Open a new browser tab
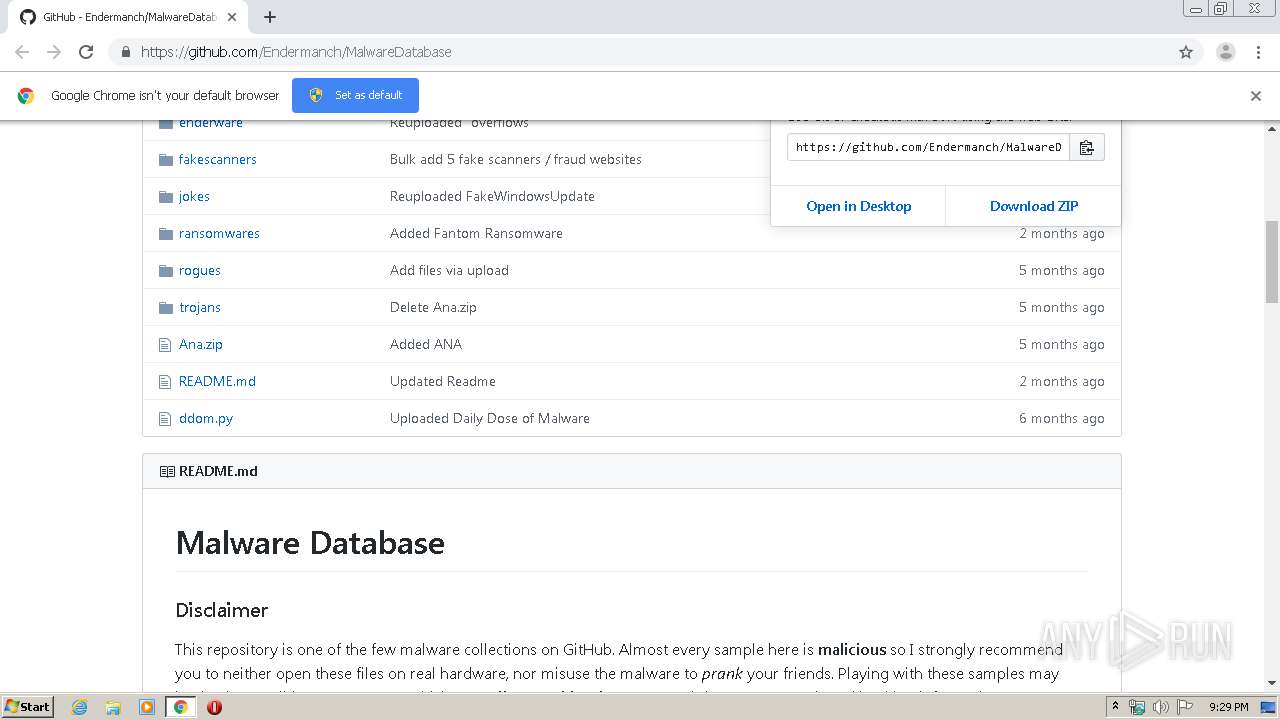The height and width of the screenshot is (720, 1280). point(270,17)
